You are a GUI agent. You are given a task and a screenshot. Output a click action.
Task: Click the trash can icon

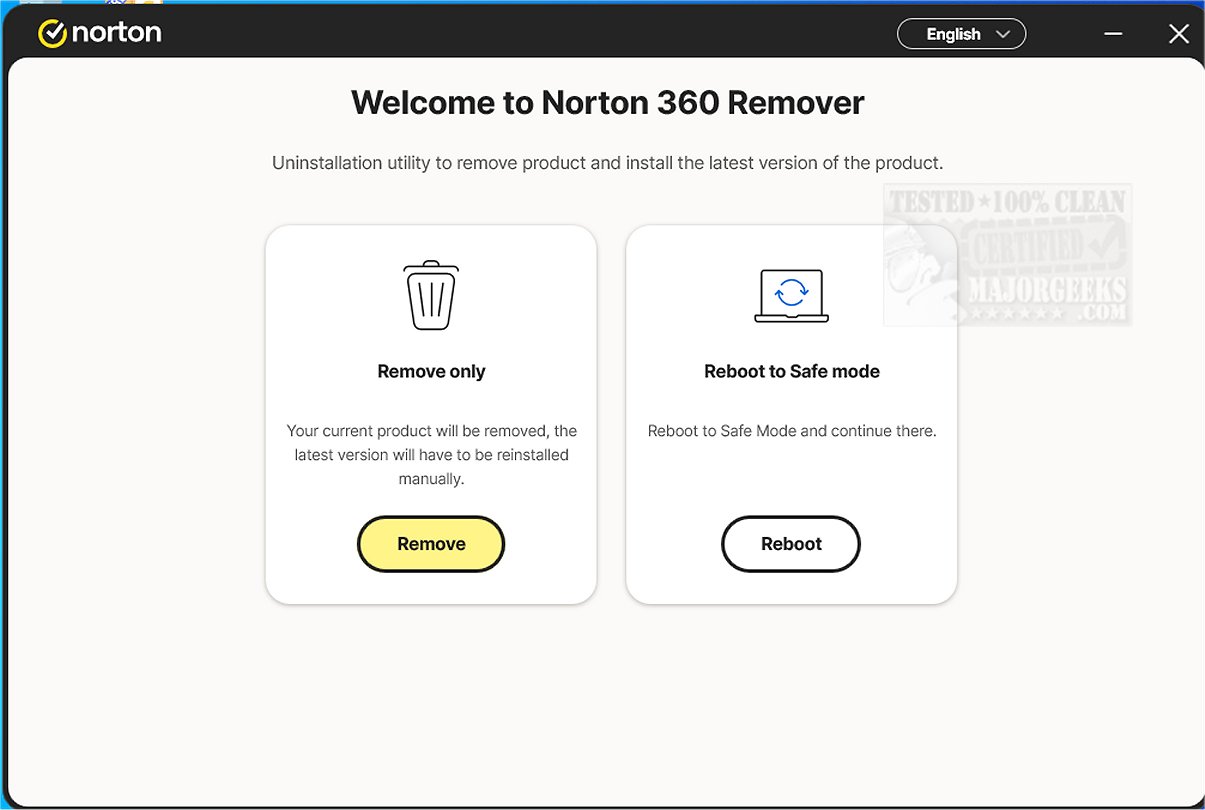point(431,296)
